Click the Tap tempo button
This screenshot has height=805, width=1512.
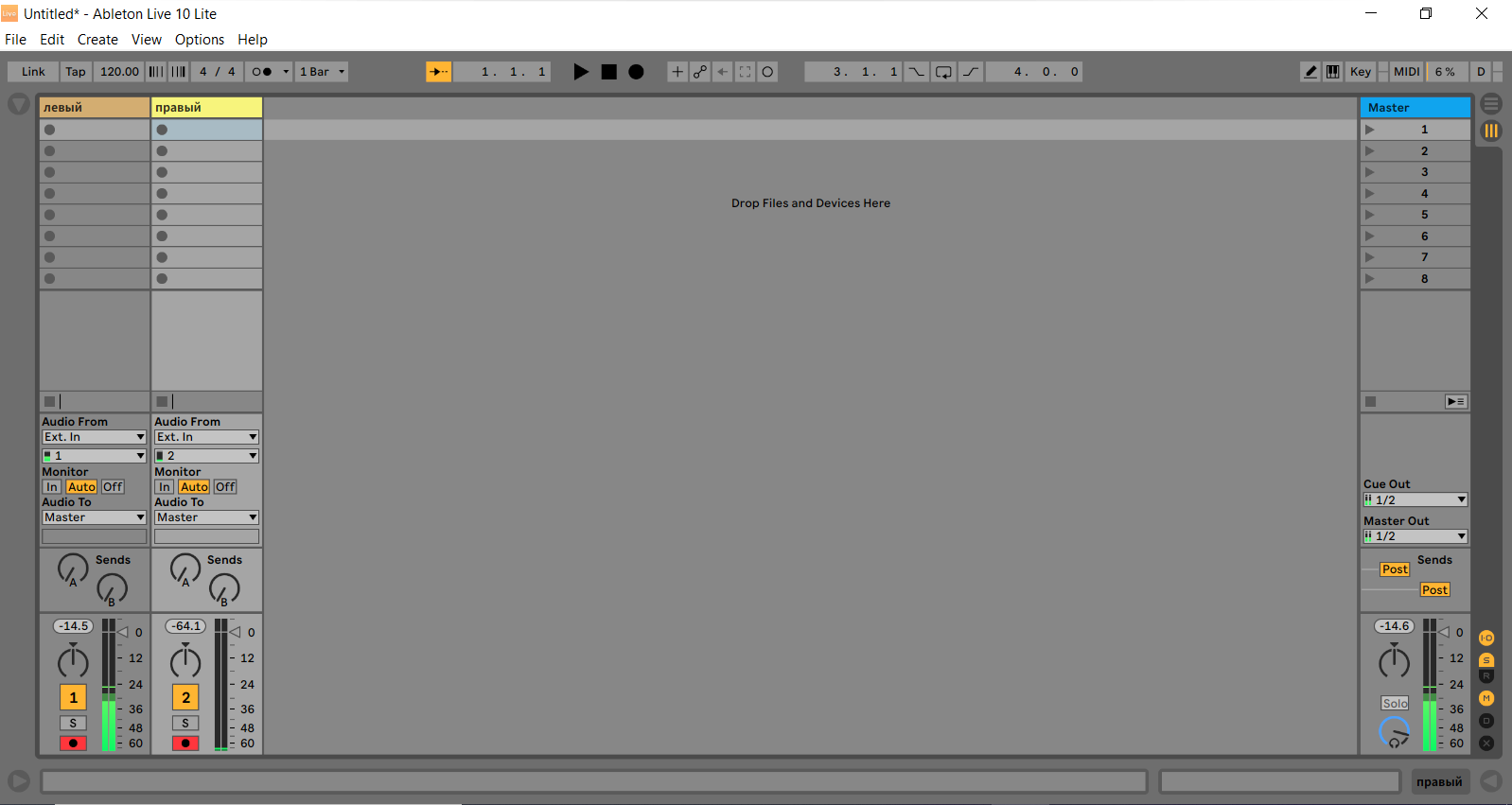[76, 72]
